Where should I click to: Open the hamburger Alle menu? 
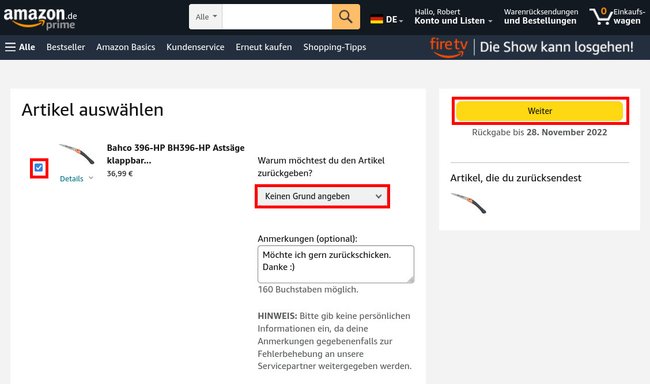coord(20,47)
